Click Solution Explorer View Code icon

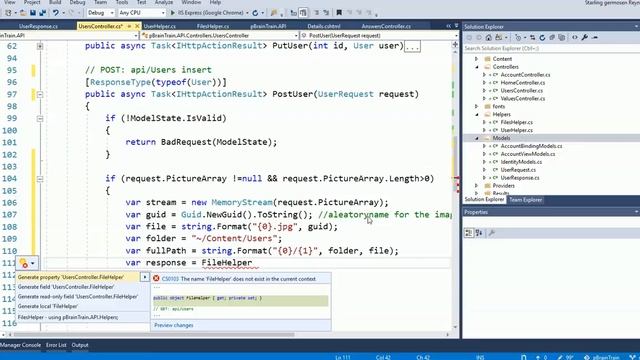click(575, 38)
